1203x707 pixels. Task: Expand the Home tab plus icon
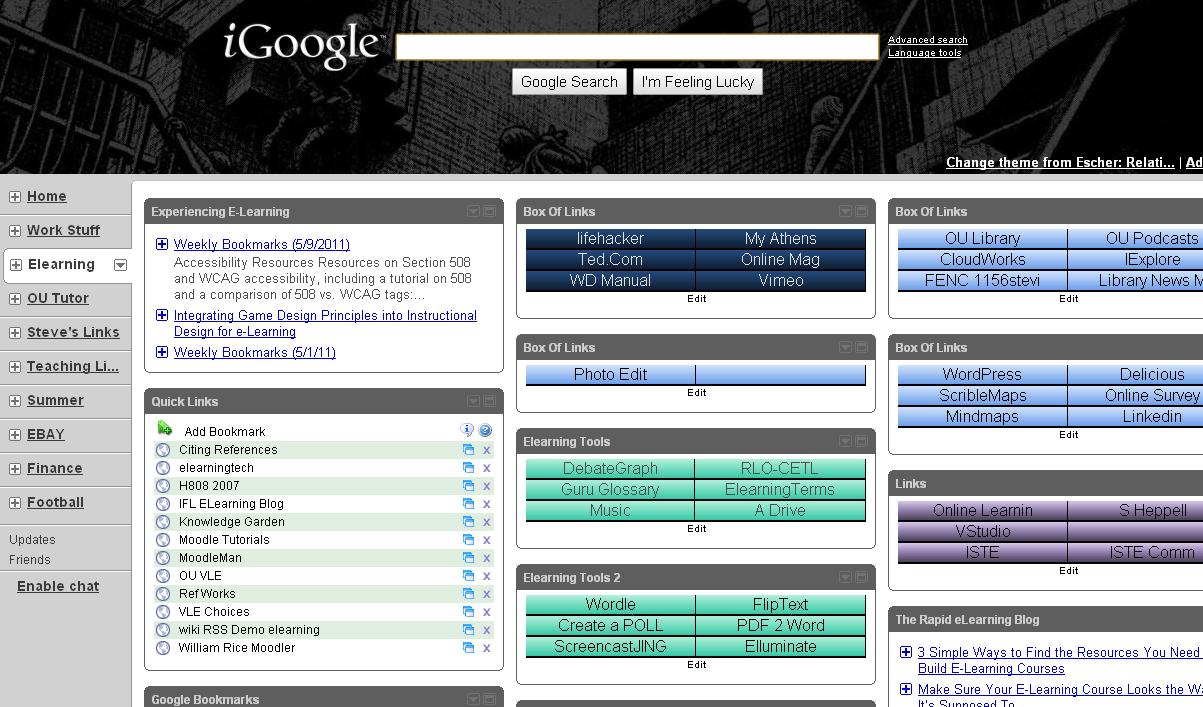coord(15,197)
